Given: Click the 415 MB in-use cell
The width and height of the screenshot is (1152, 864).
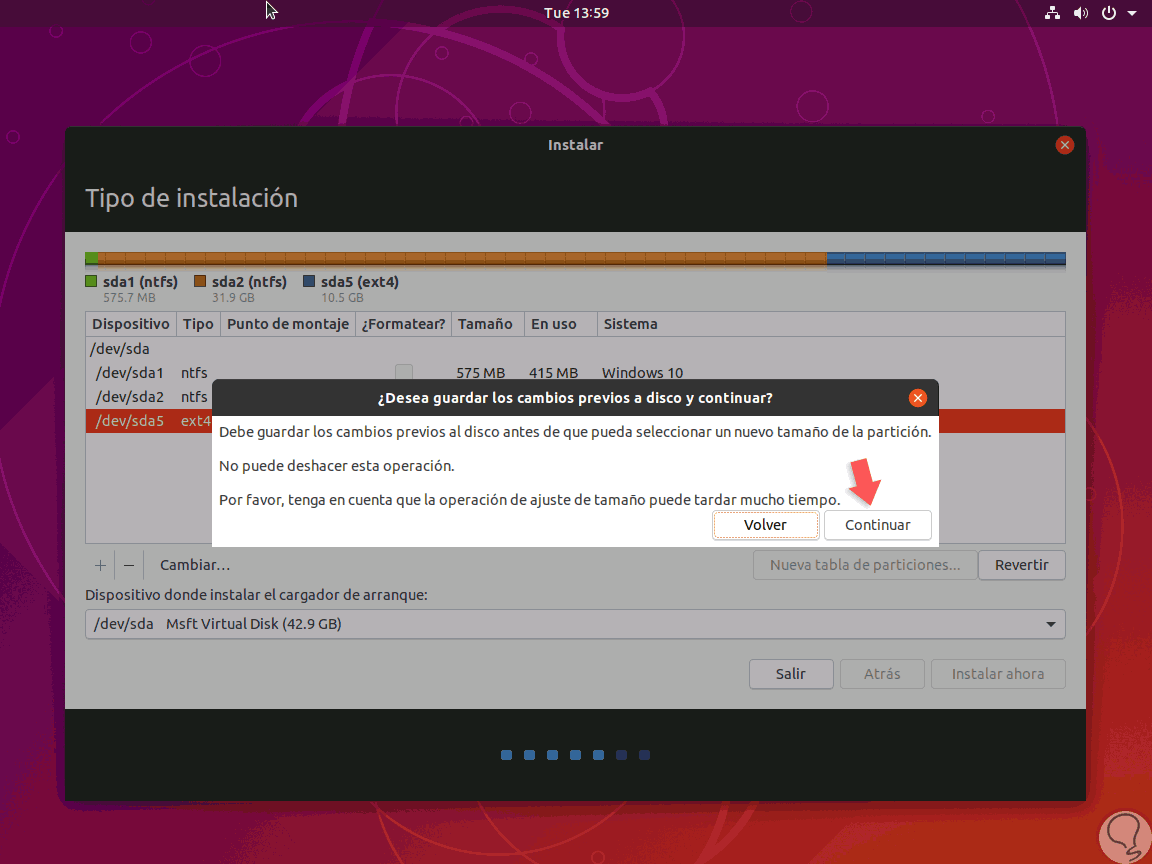Looking at the screenshot, I should pos(553,372).
